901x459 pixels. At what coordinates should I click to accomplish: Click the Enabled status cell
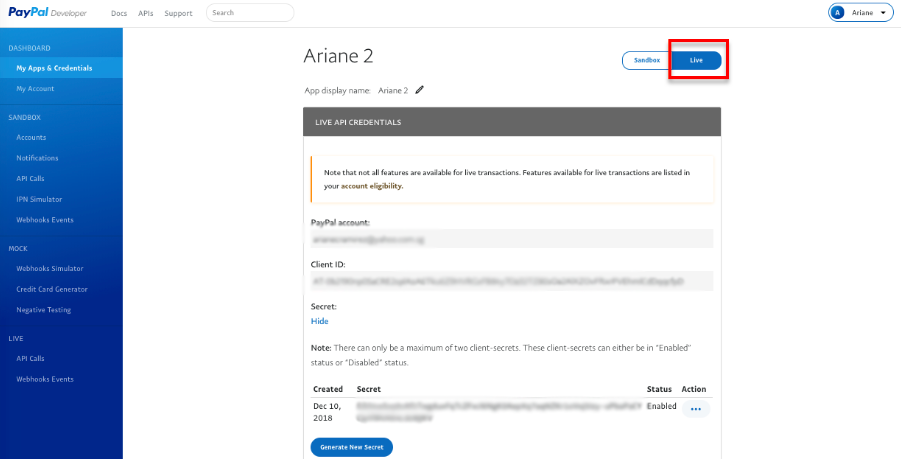[661, 406]
